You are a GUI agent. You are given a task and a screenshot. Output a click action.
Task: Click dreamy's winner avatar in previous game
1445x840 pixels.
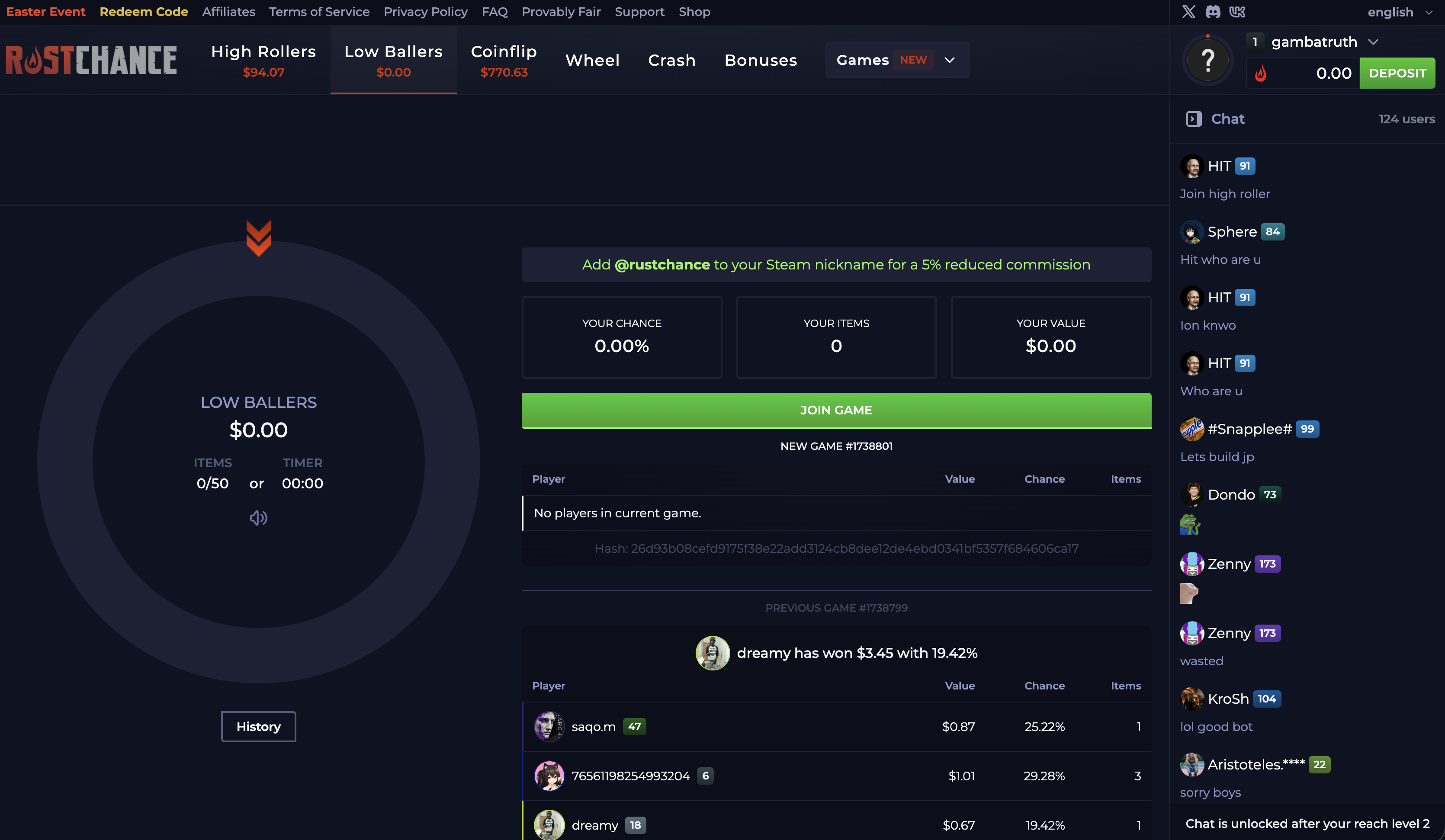713,653
